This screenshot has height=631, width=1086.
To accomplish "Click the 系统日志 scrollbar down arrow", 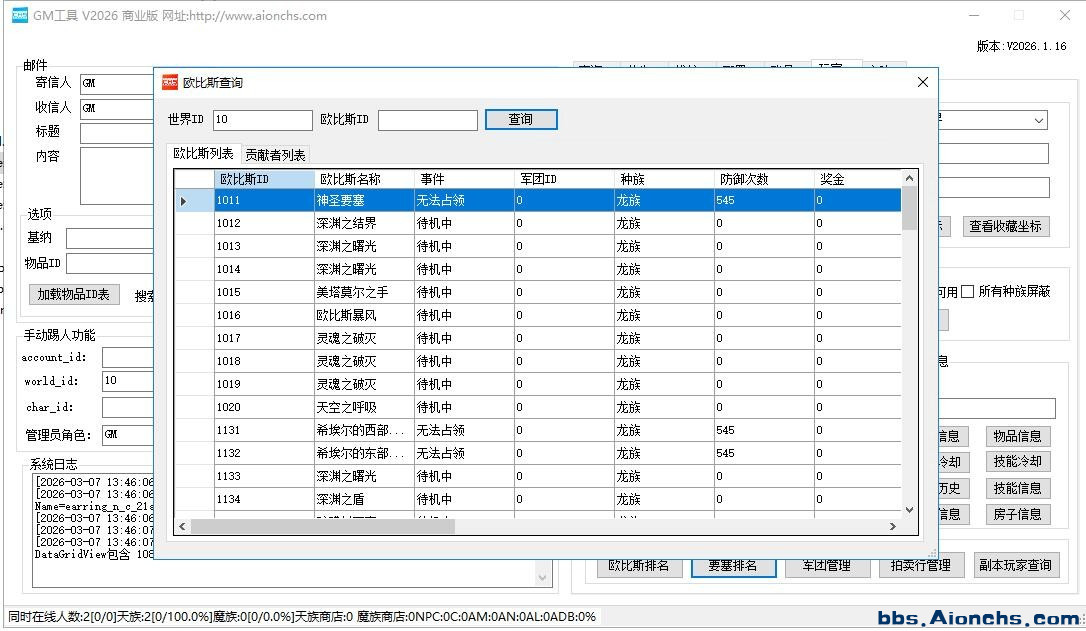I will pyautogui.click(x=544, y=577).
